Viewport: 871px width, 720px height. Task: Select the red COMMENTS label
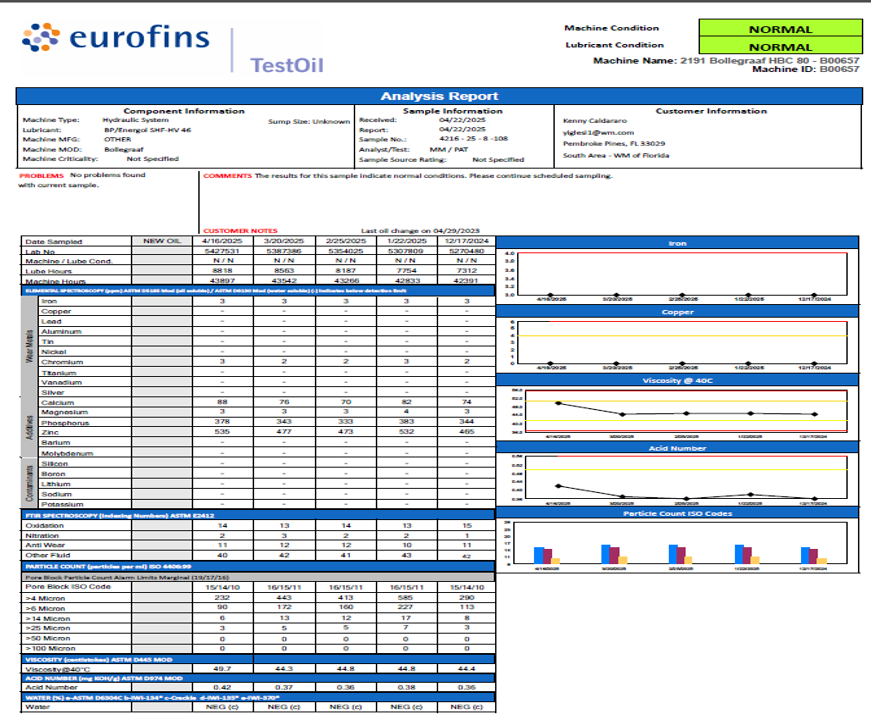coord(227,176)
